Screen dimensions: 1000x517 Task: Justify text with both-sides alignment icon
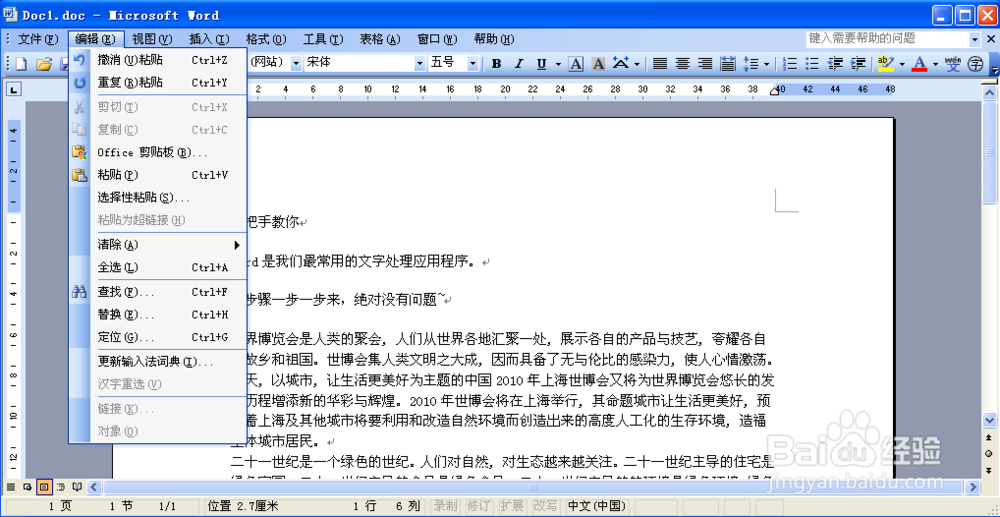coord(660,64)
